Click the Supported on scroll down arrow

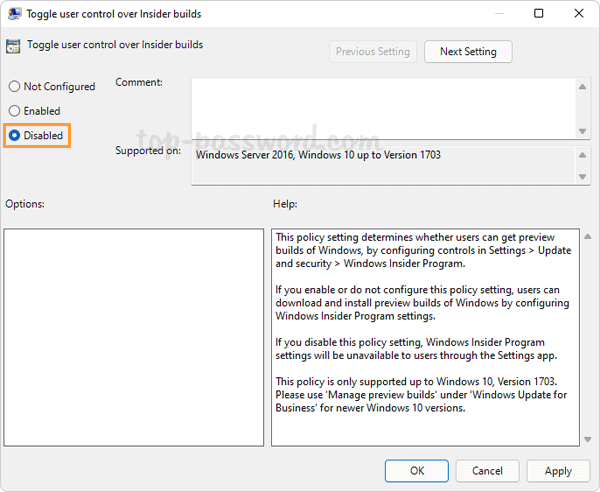click(583, 176)
